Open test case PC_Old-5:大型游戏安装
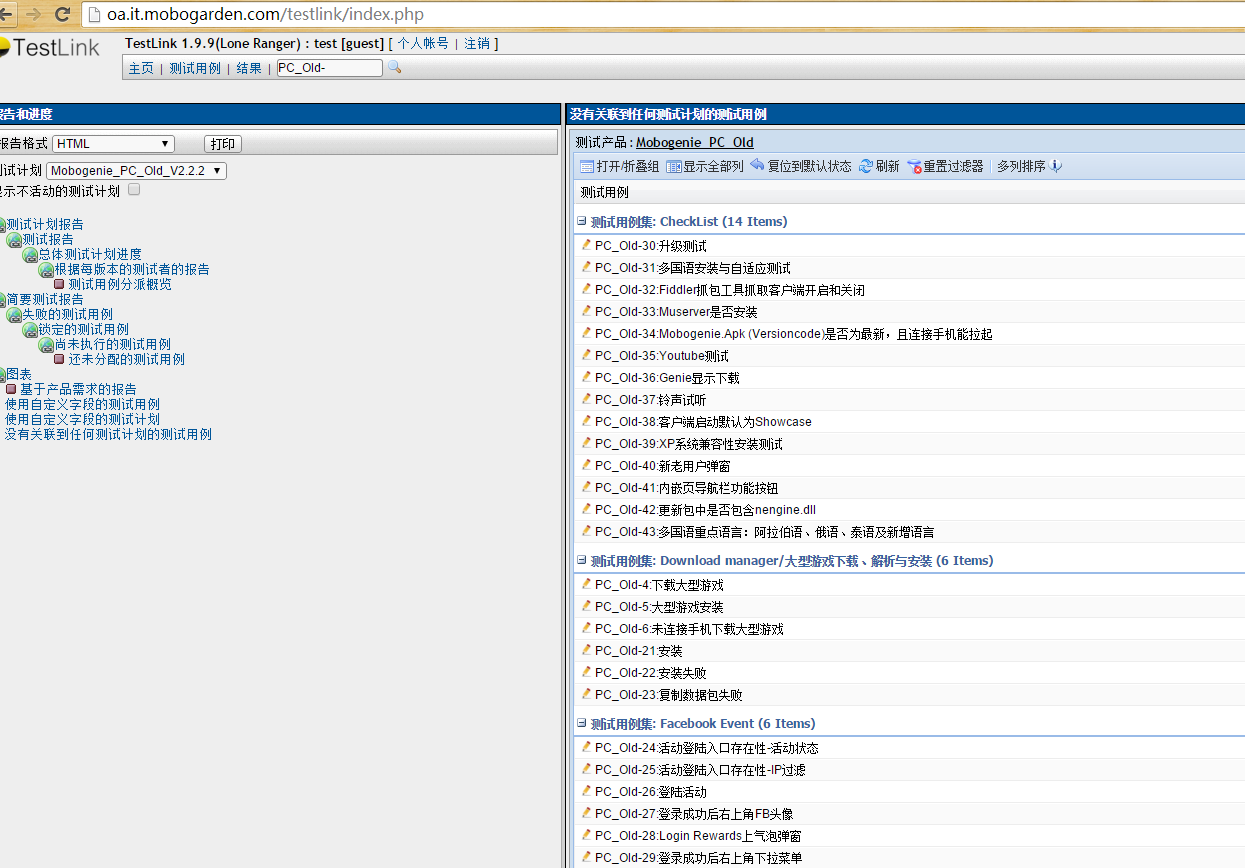The height and width of the screenshot is (868, 1245). click(x=659, y=607)
